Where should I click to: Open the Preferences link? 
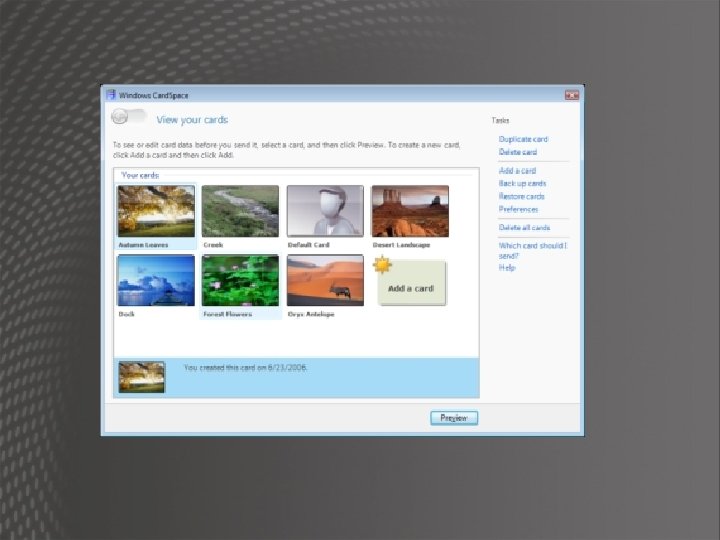[518, 209]
